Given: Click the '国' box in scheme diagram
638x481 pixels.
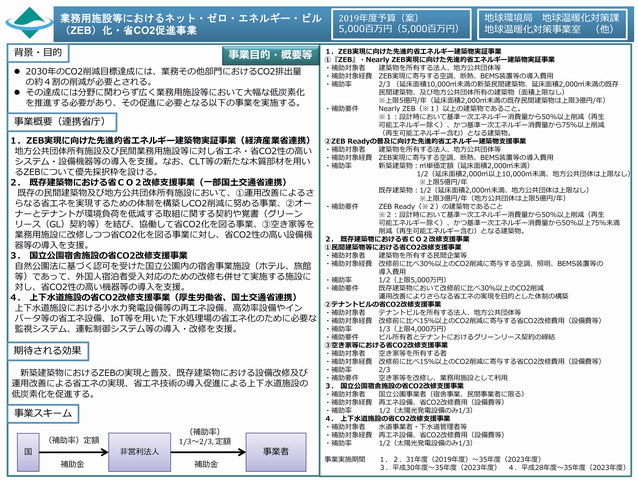Looking at the screenshot, I should (x=28, y=452).
